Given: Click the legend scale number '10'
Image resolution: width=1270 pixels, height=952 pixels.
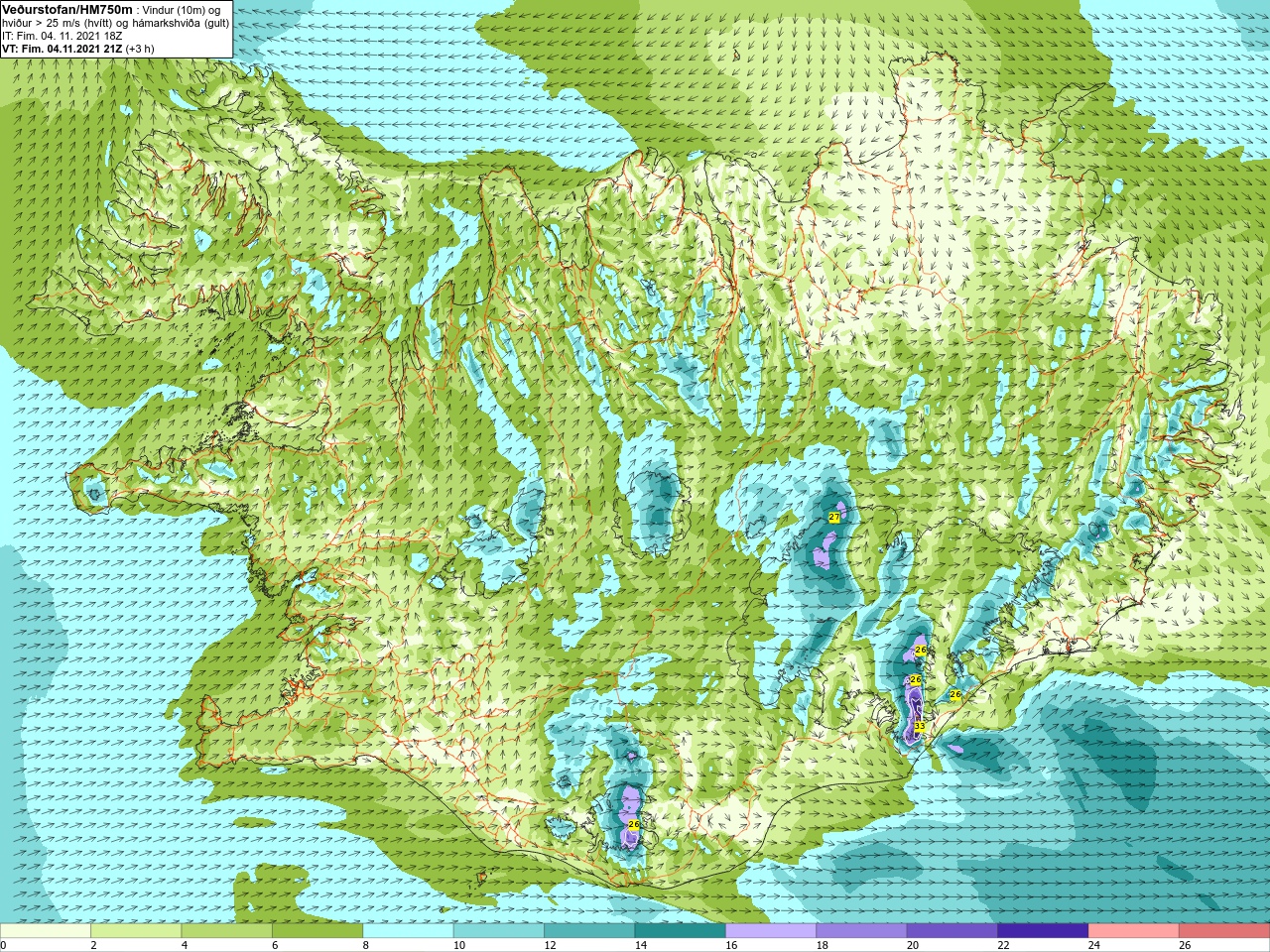Looking at the screenshot, I should (x=459, y=946).
